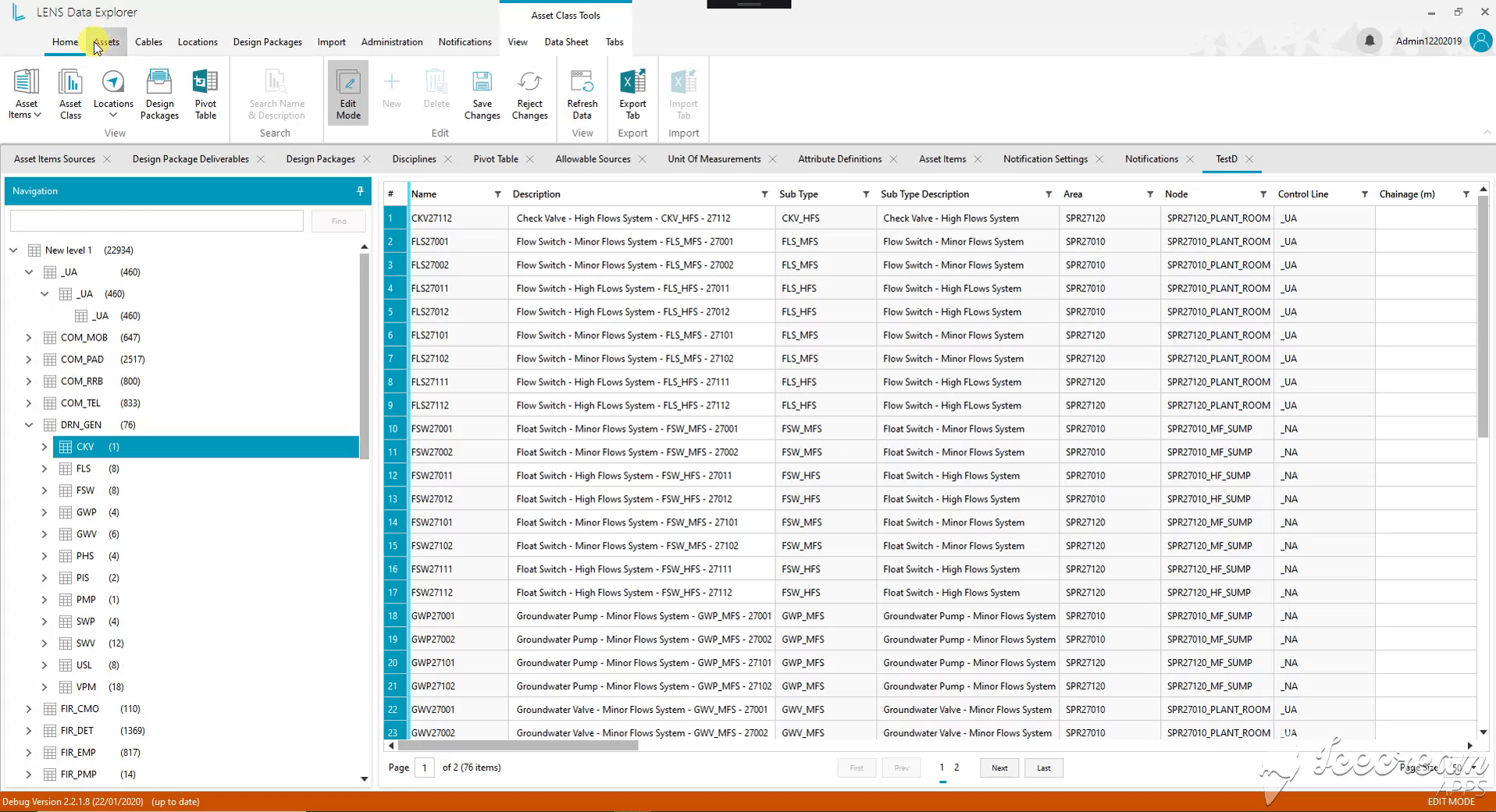The height and width of the screenshot is (812, 1496).
Task: Focus the Navigation search field
Action: 157,221
